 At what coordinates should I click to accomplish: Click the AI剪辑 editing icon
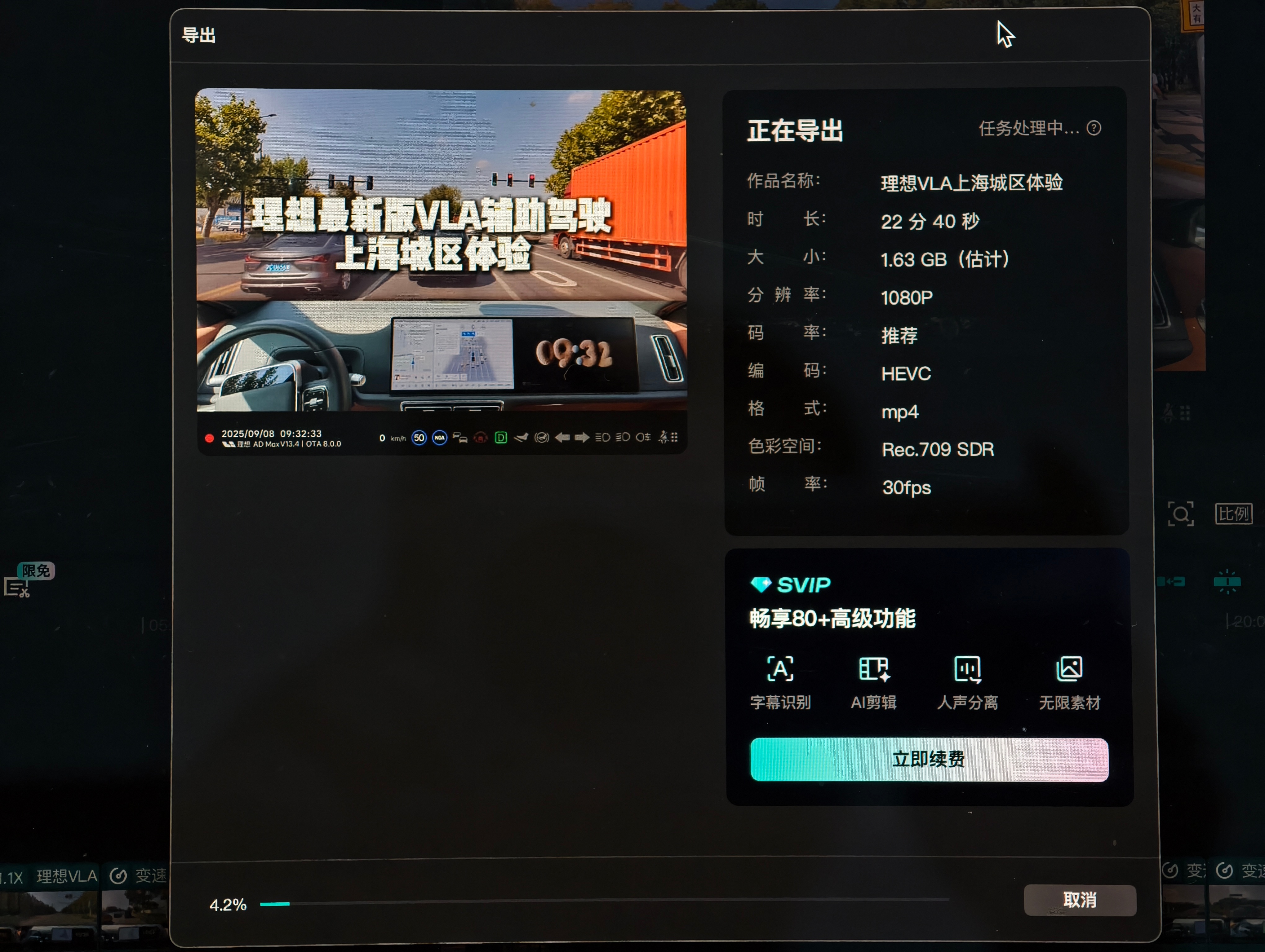[874, 668]
